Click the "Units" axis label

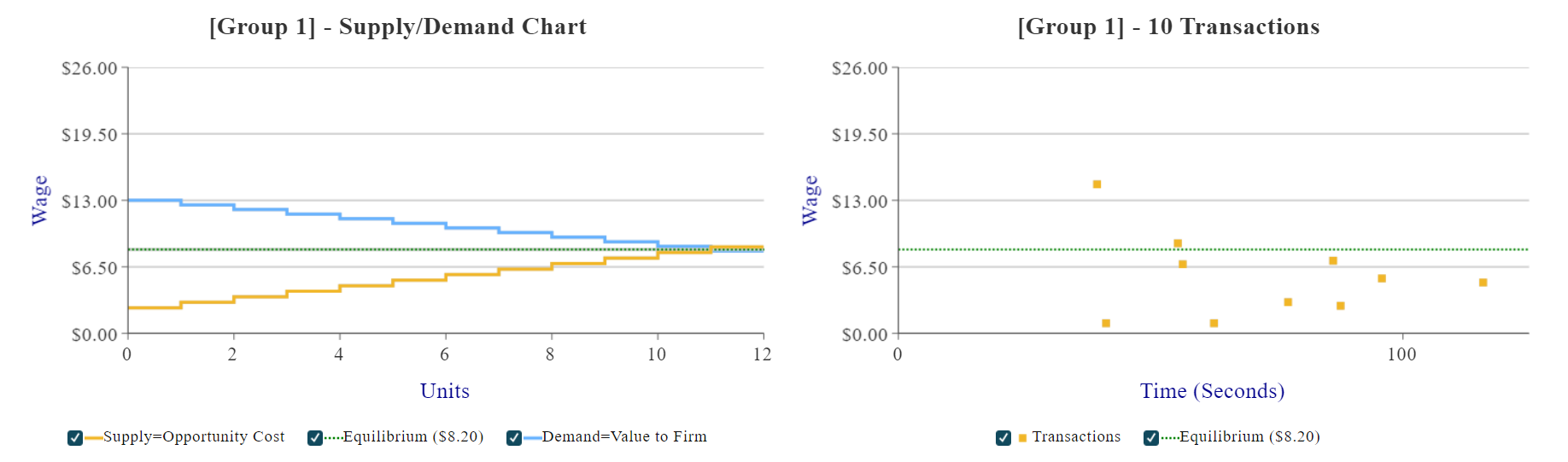445,391
